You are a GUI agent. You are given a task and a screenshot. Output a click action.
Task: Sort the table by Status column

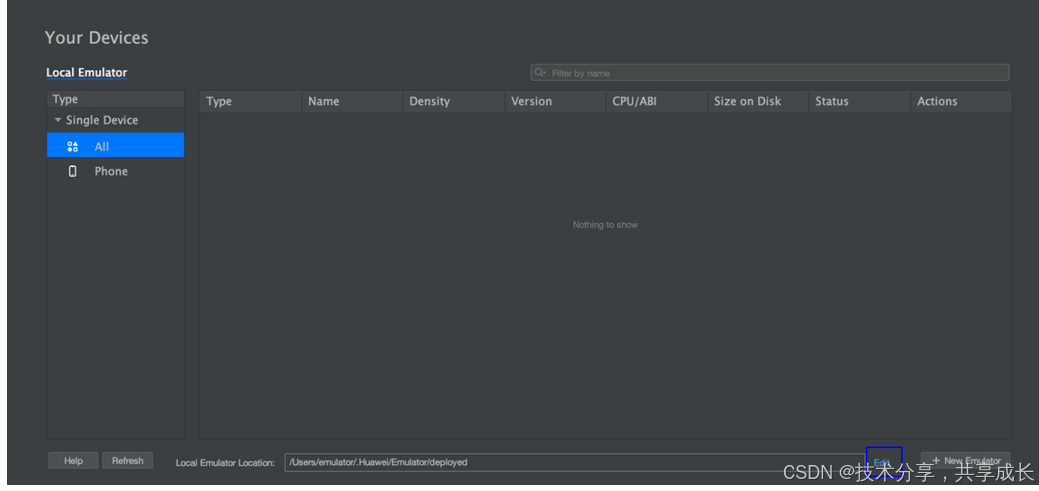(831, 101)
